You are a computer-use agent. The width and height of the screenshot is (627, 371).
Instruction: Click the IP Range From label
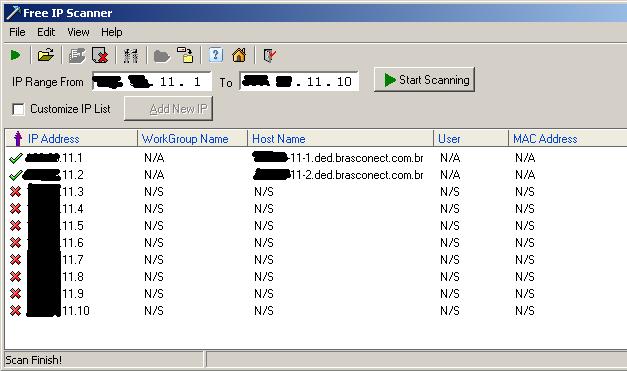[x=48, y=82]
